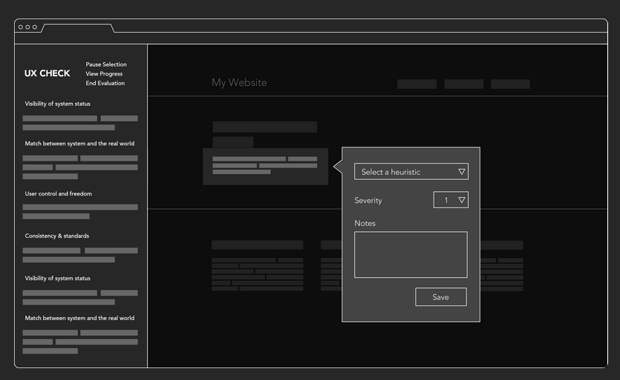Image resolution: width=620 pixels, height=380 pixels.
Task: Select the User control and freedom heading
Action: (x=59, y=194)
